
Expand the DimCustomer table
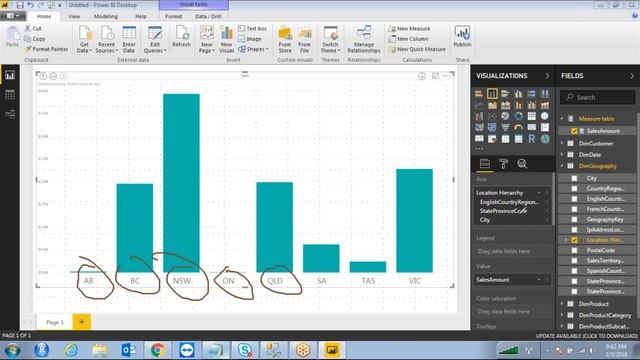tap(562, 143)
